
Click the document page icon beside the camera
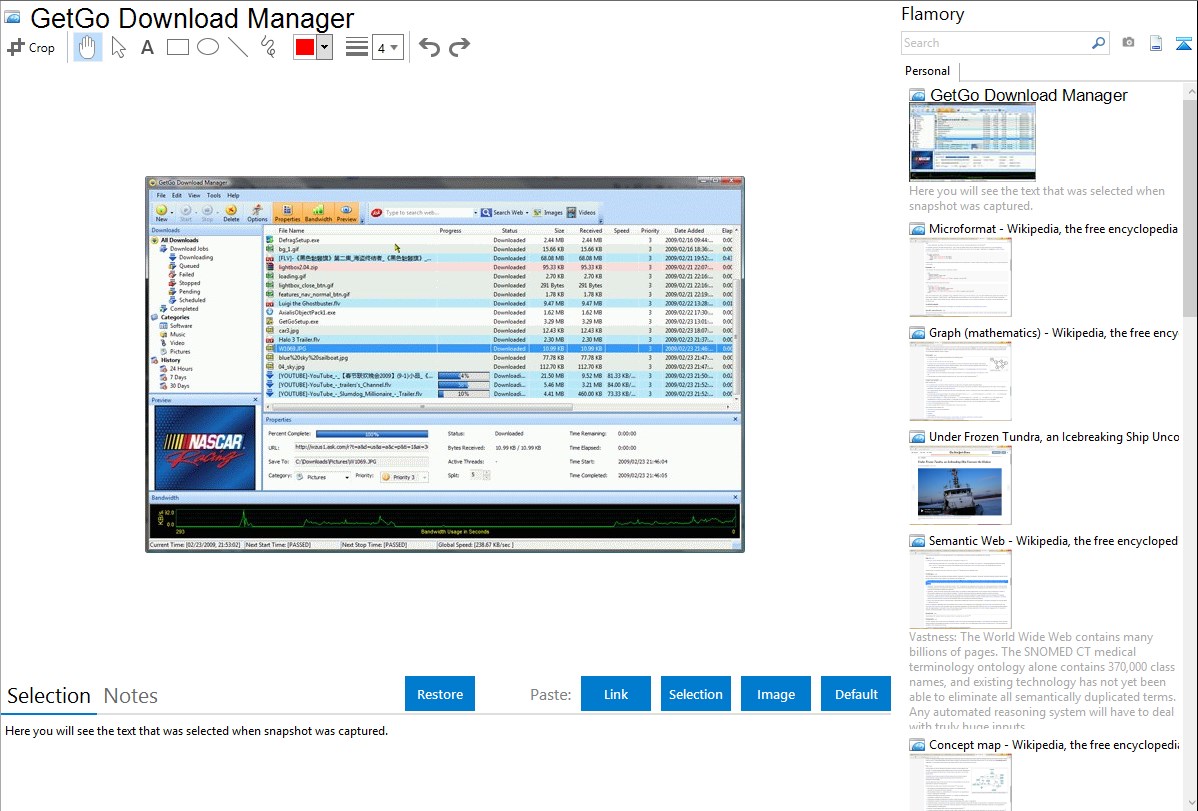click(1156, 43)
